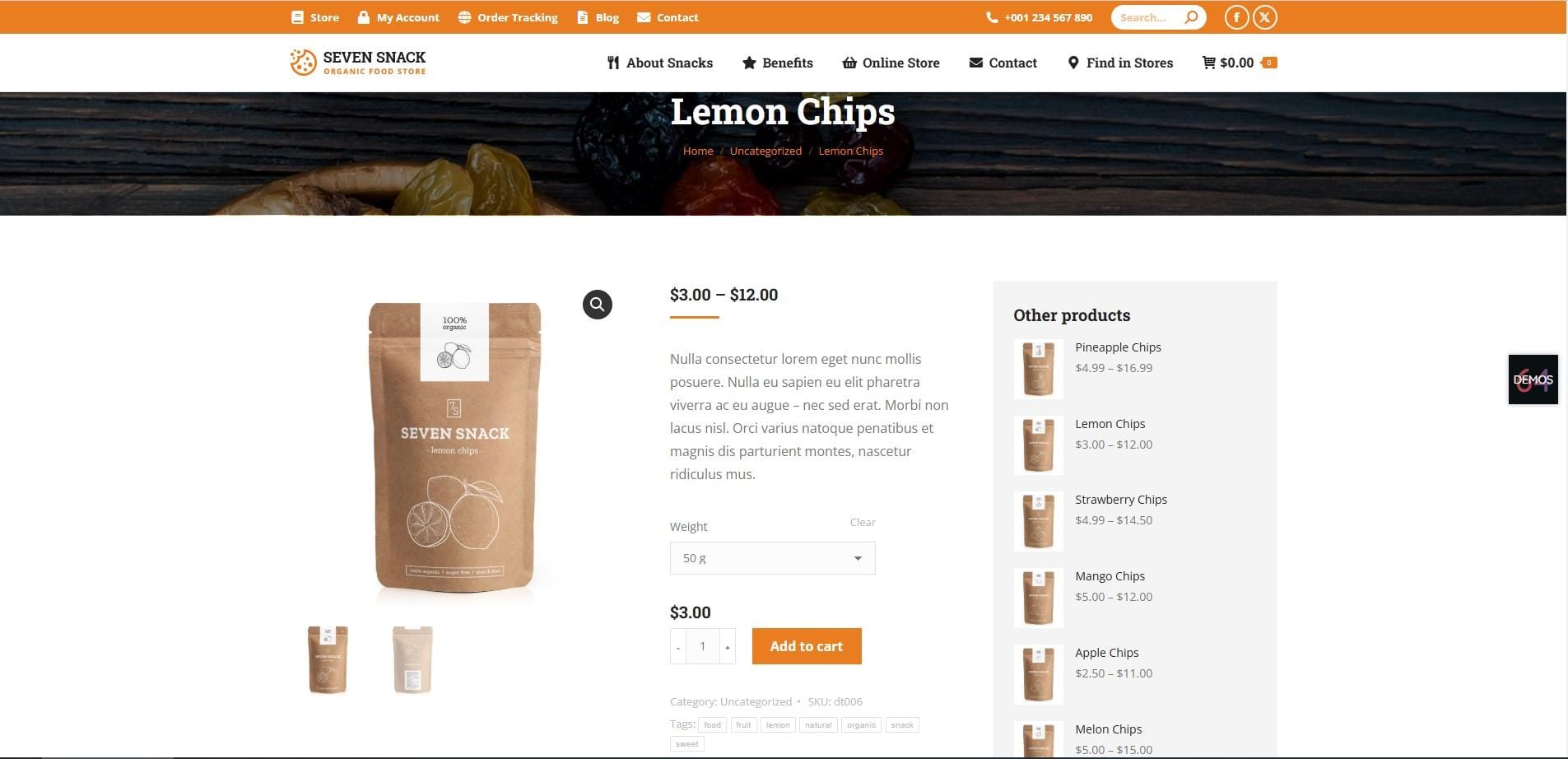
Task: Open the Online Store menu item
Action: tap(891, 63)
